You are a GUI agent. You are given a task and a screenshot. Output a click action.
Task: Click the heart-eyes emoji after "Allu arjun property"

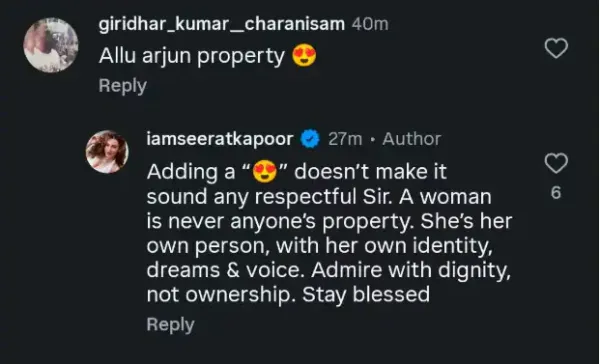[x=304, y=56]
